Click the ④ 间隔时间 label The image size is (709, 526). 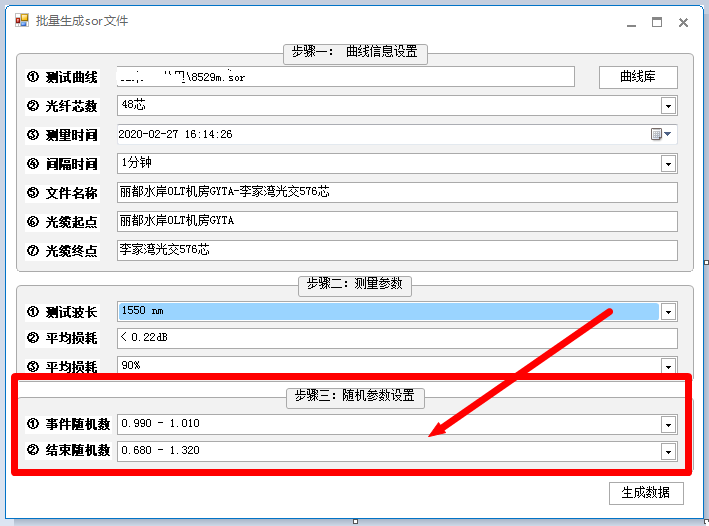click(x=62, y=164)
